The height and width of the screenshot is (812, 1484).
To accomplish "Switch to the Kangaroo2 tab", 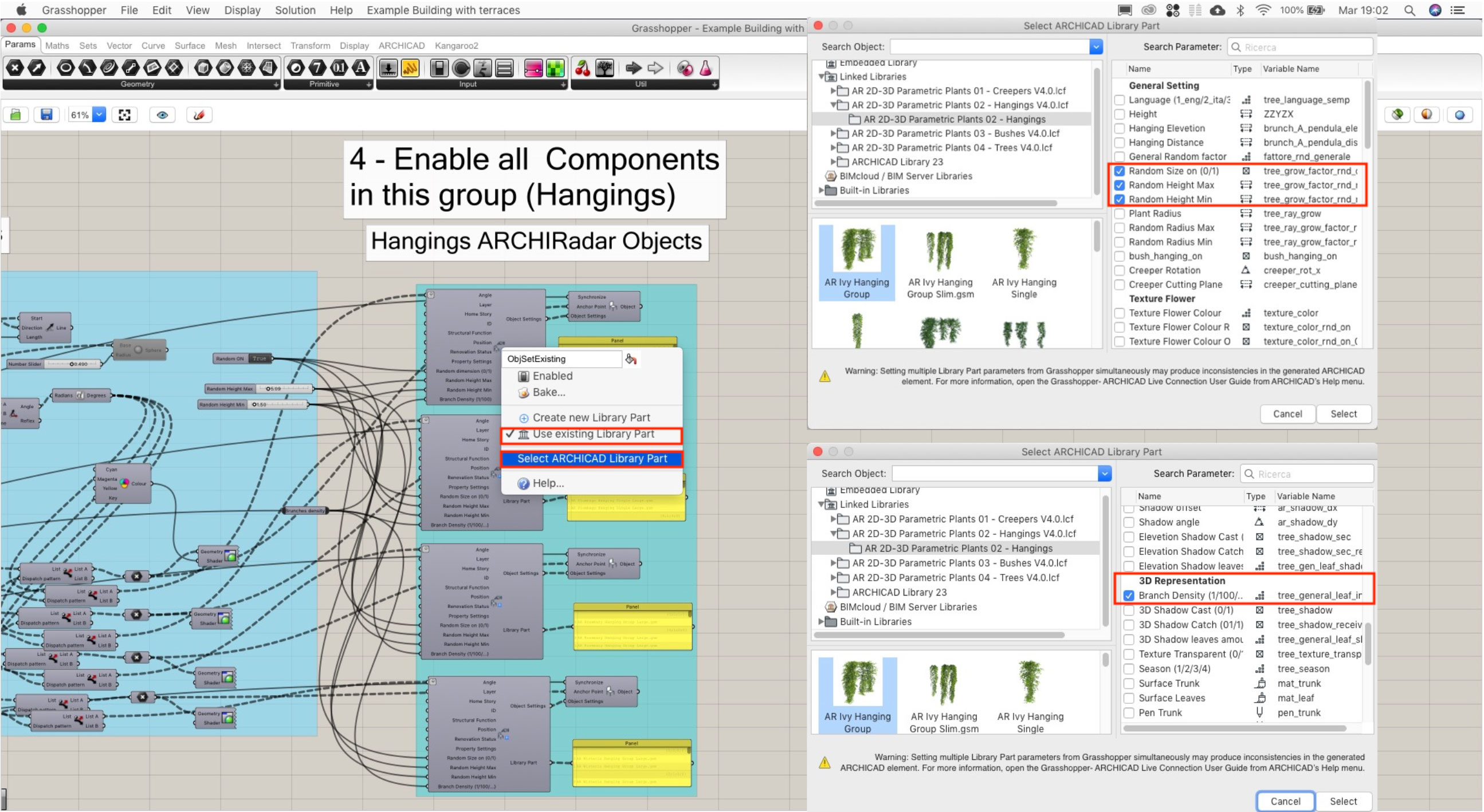I will pyautogui.click(x=456, y=45).
